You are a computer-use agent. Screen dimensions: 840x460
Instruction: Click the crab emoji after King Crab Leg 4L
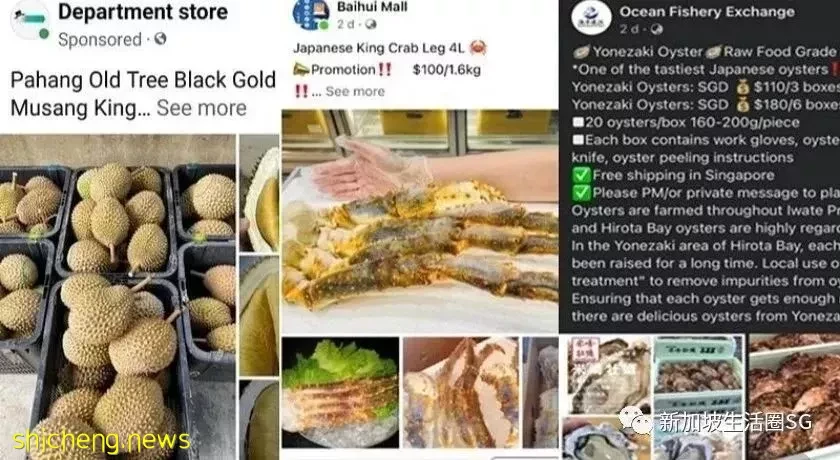(477, 48)
